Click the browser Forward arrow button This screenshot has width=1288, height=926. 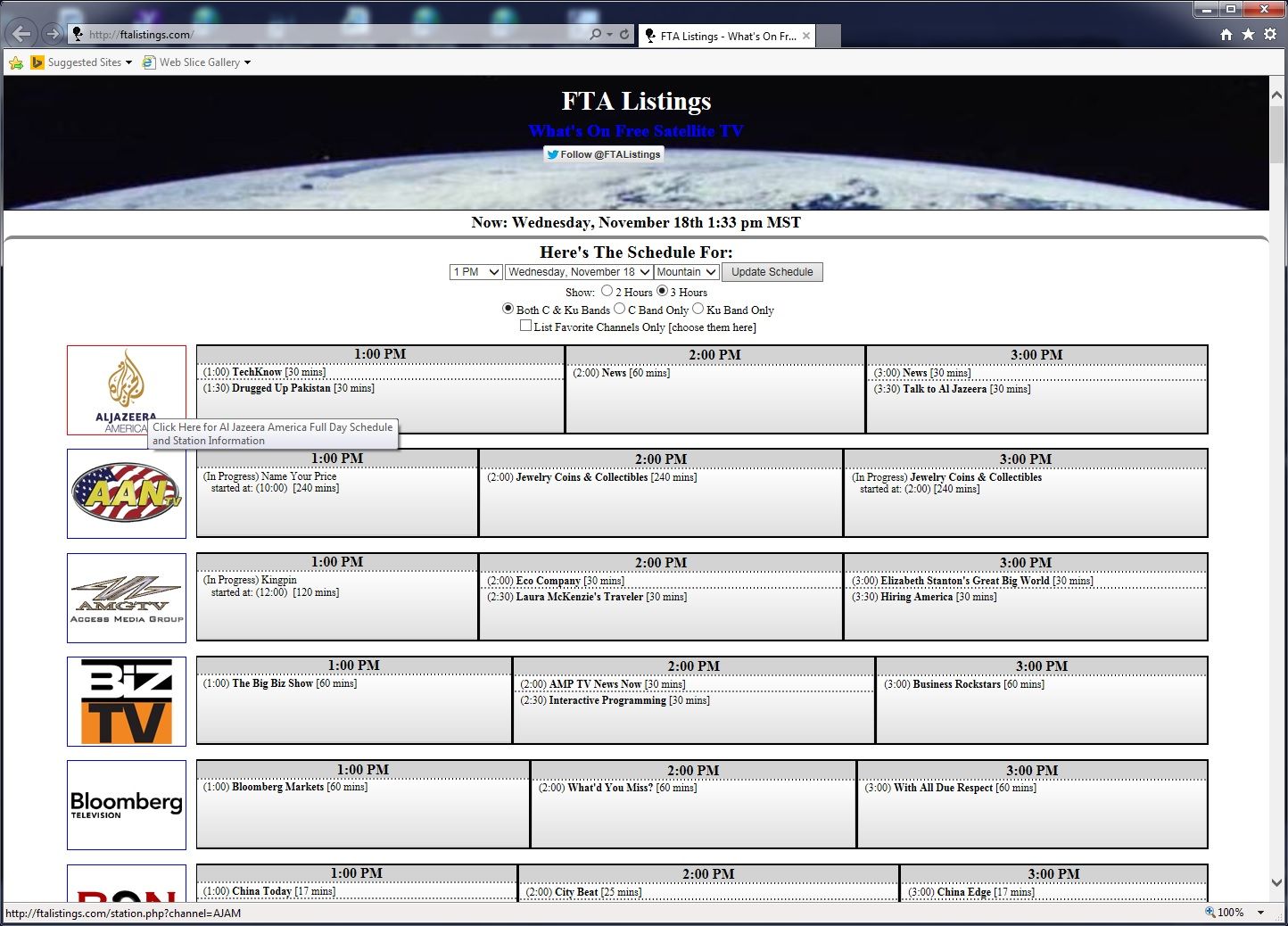click(53, 34)
